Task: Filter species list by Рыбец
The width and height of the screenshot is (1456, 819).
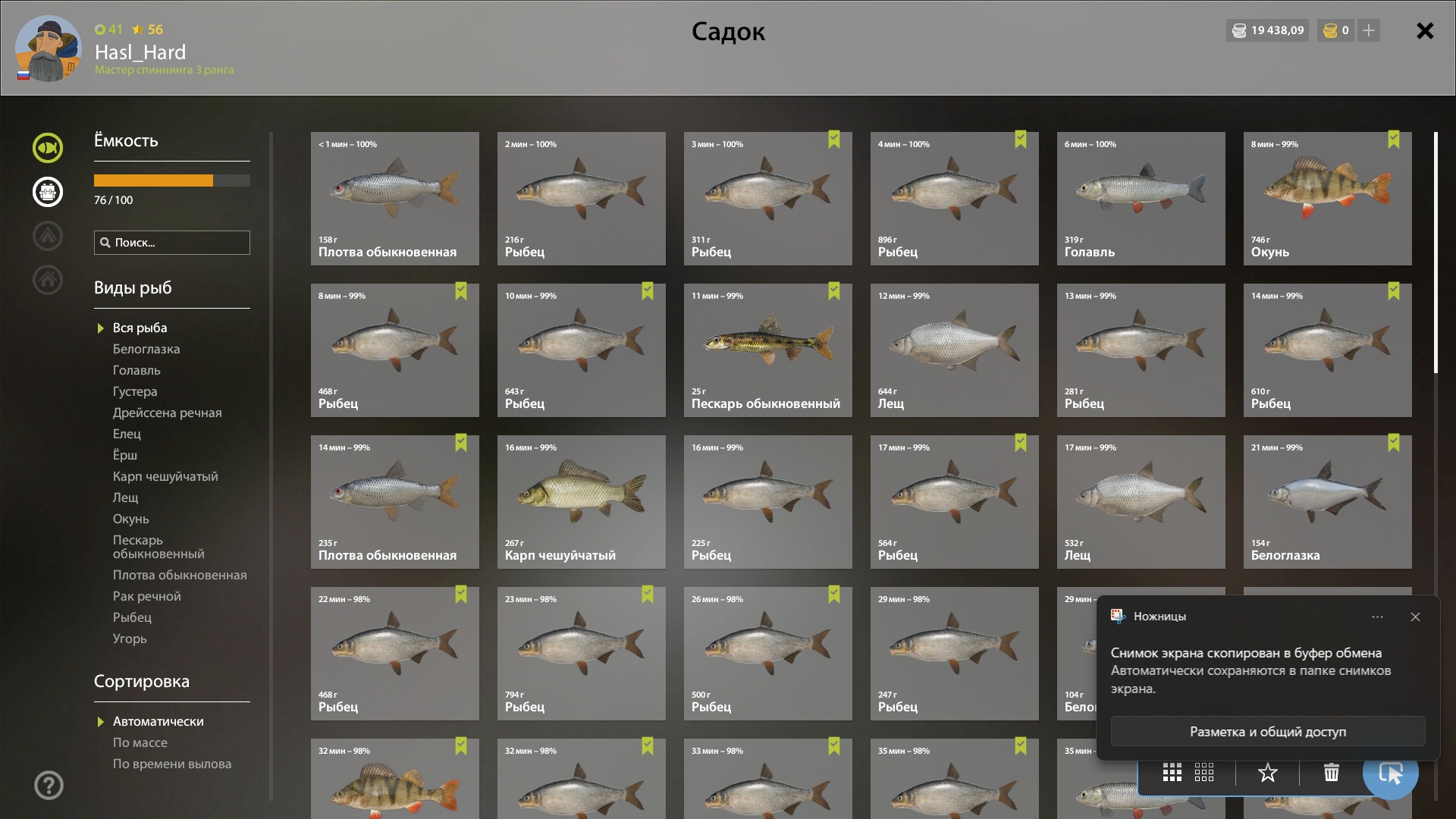Action: (x=132, y=617)
